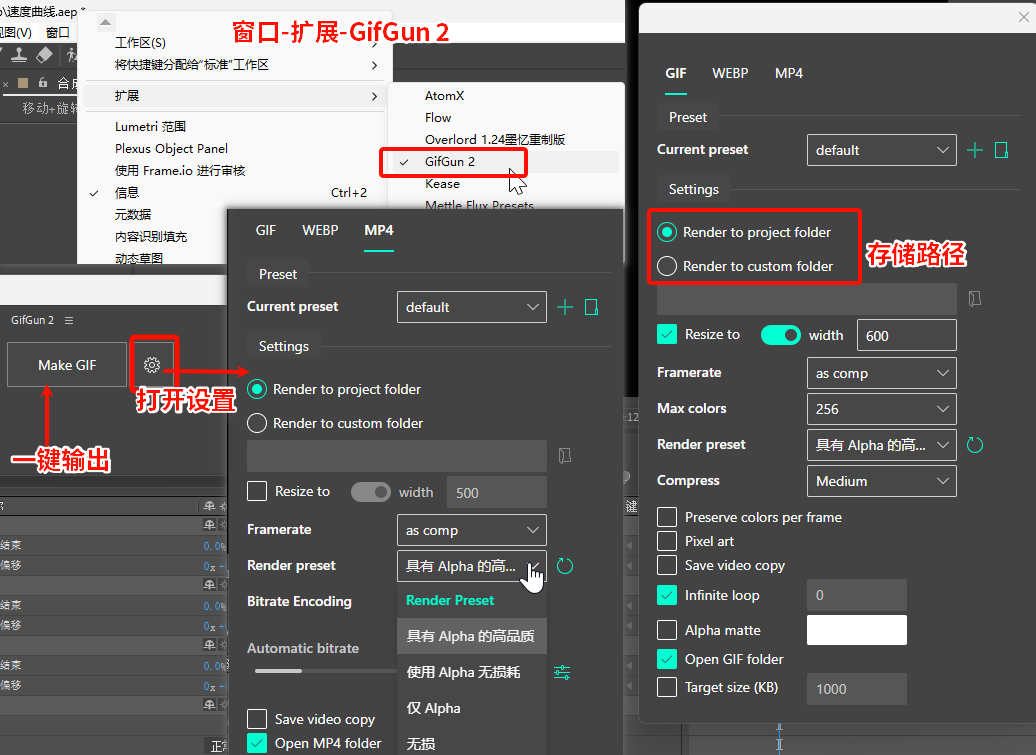Image resolution: width=1036 pixels, height=755 pixels.
Task: Check Save video copy in GIF panel
Action: click(x=667, y=565)
